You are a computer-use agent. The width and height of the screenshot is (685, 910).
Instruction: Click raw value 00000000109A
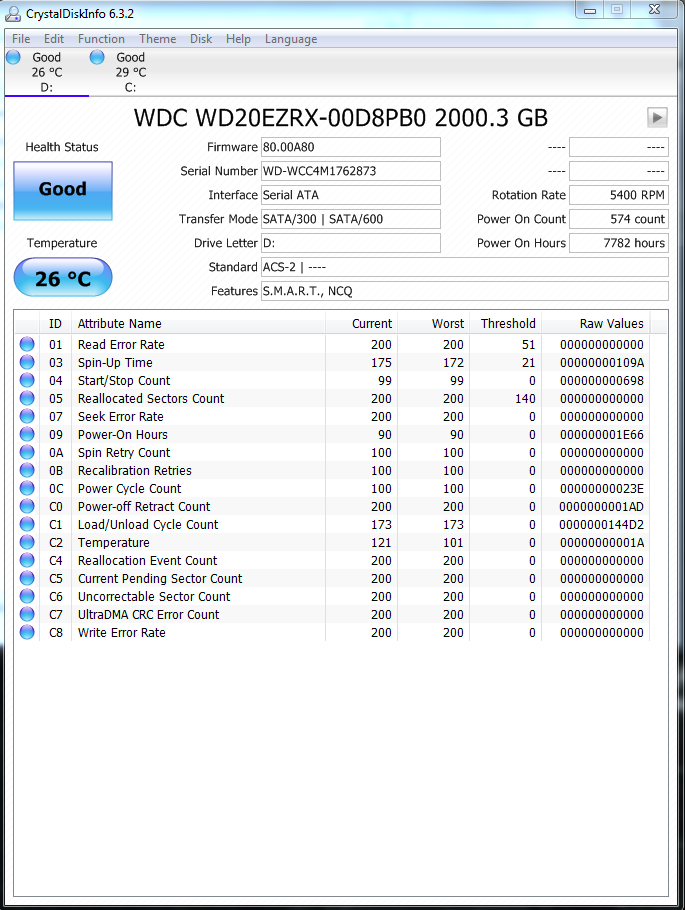(x=601, y=363)
